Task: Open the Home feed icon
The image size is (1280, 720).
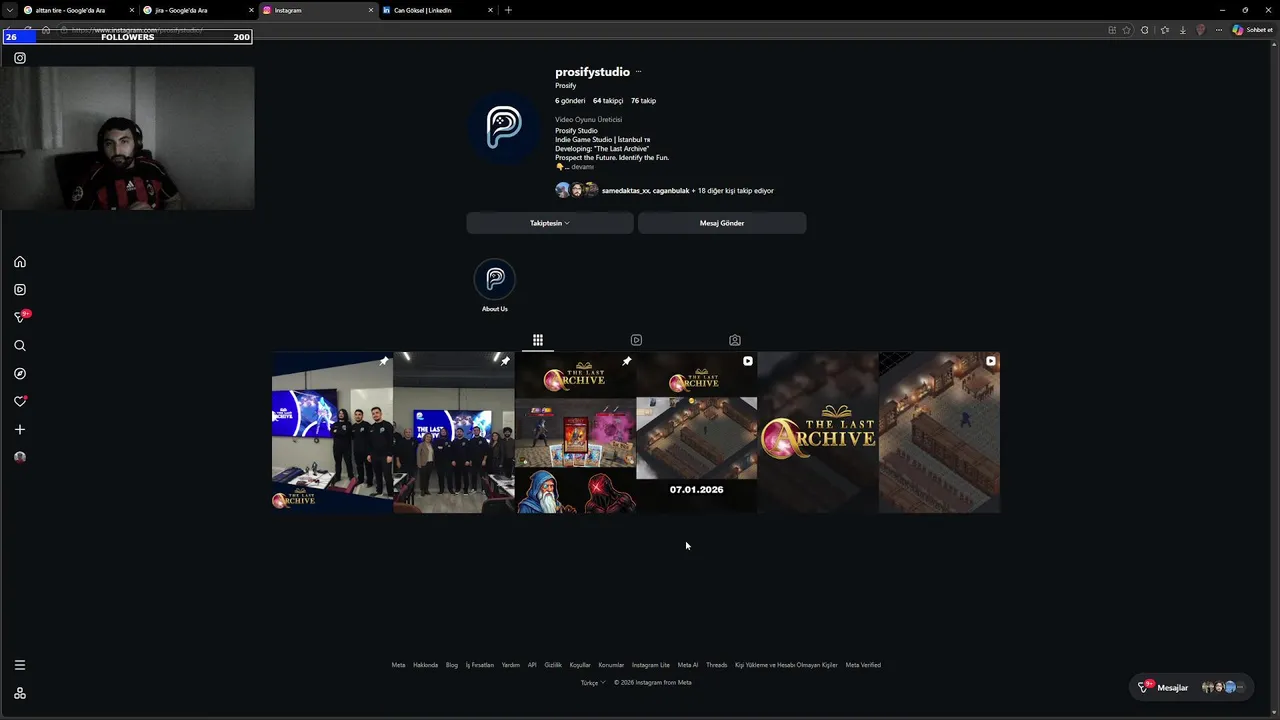Action: [19, 262]
